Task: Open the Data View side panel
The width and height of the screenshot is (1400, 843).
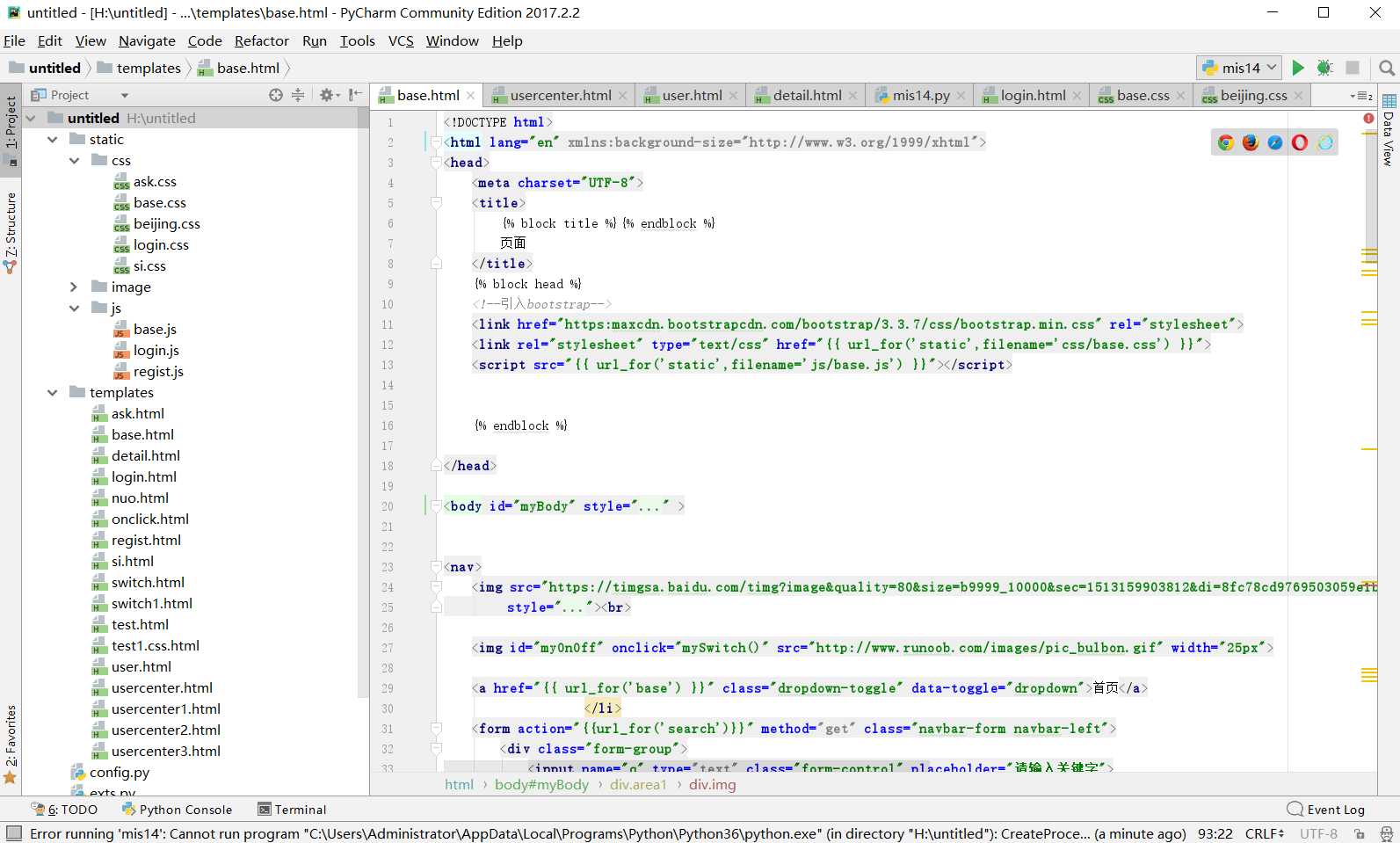Action: pyautogui.click(x=1389, y=130)
